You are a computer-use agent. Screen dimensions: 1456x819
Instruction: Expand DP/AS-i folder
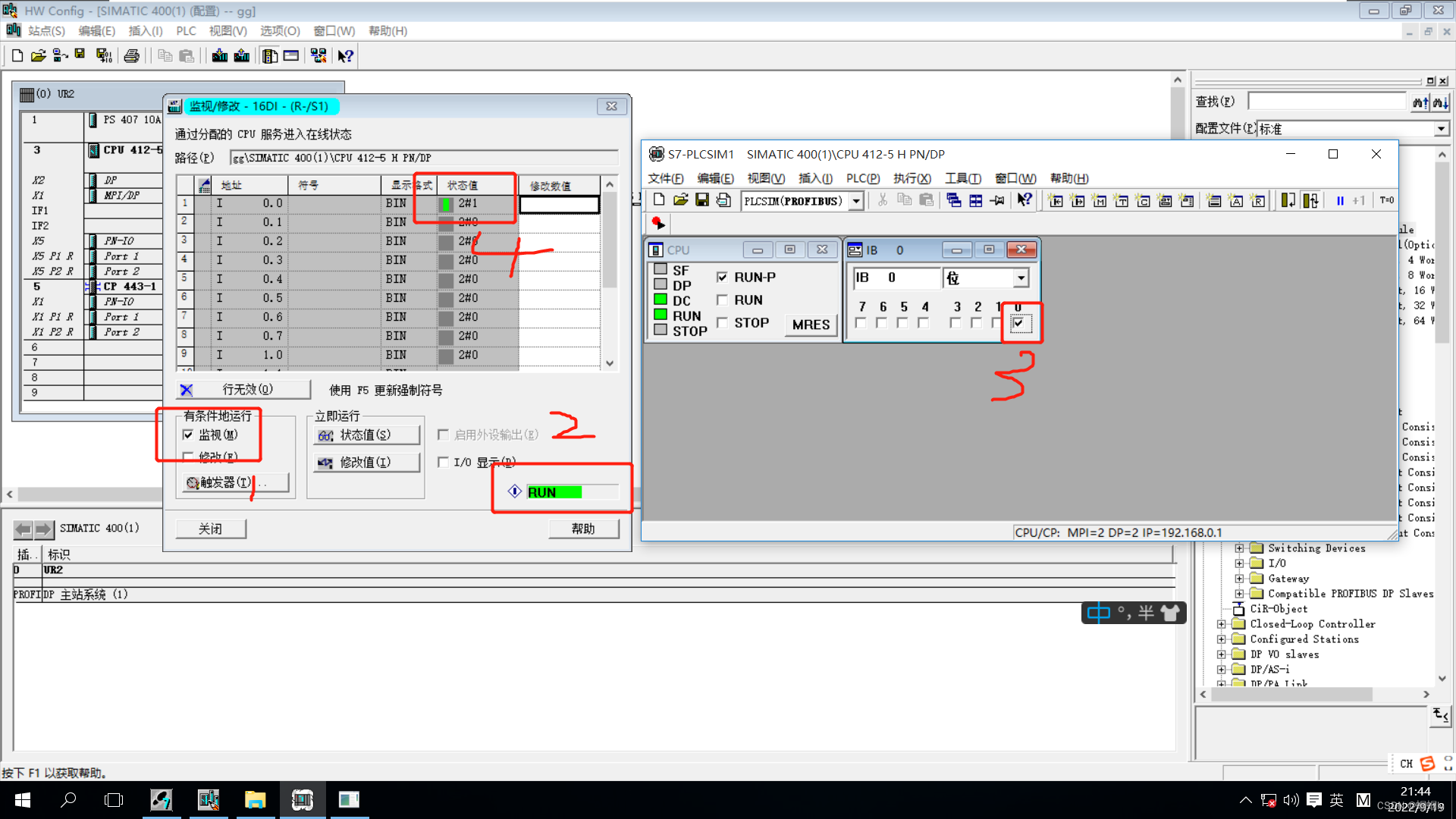1221,670
